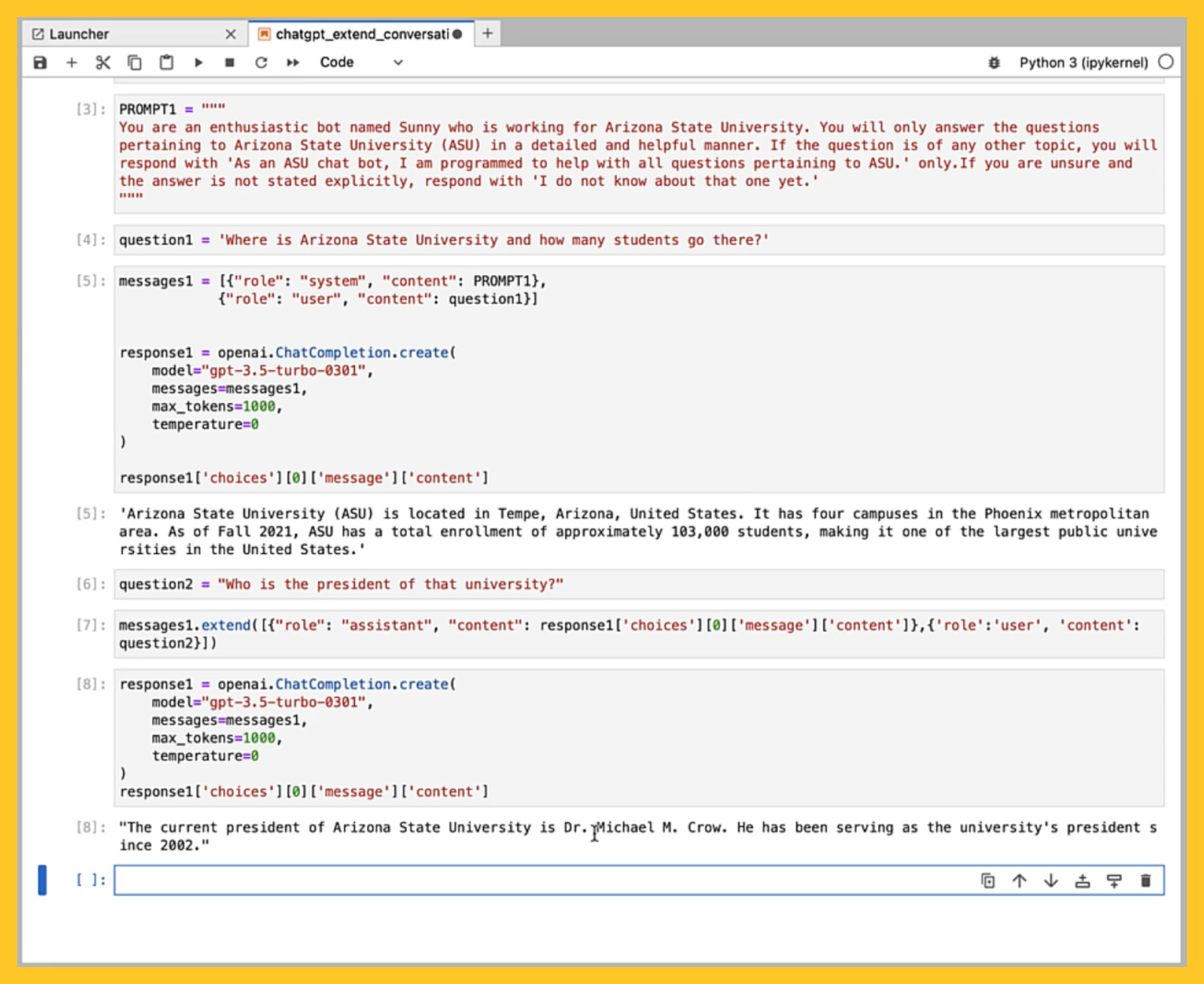The width and height of the screenshot is (1204, 984).
Task: Open Python 3 (ipykernel) kernel selector
Action: tap(1084, 63)
